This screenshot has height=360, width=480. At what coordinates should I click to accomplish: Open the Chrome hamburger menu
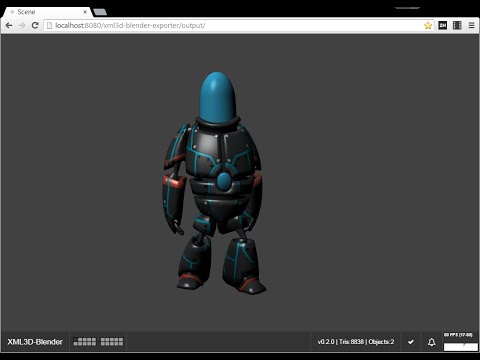(x=471, y=25)
